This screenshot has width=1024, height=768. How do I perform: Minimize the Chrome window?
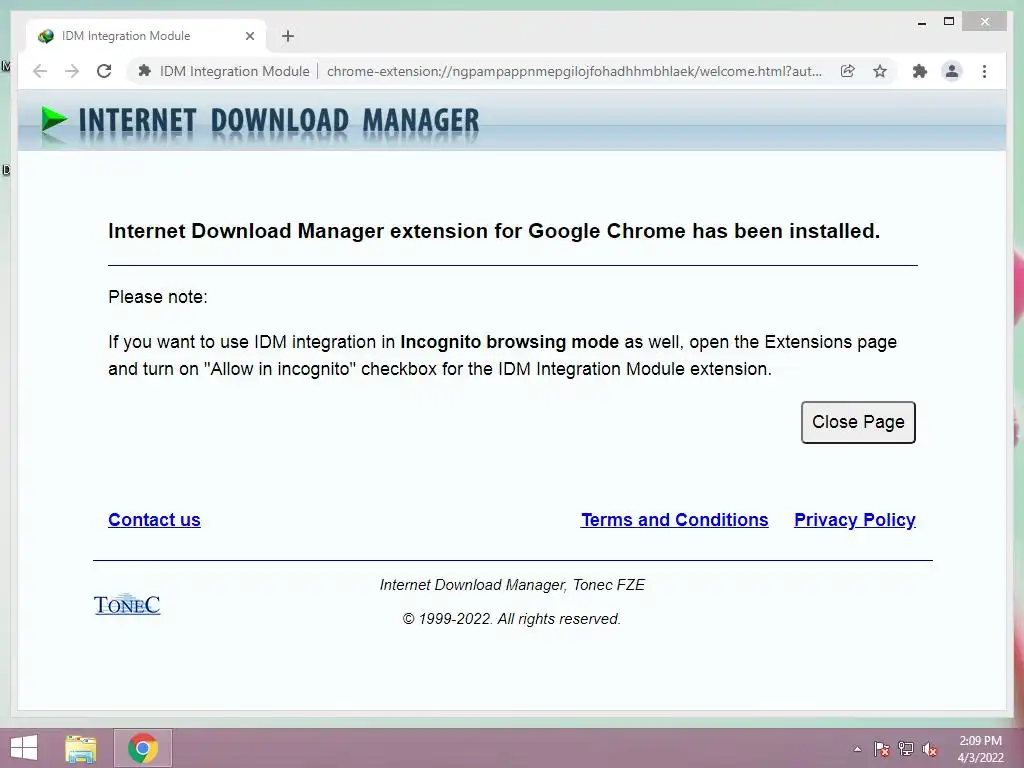(x=921, y=23)
